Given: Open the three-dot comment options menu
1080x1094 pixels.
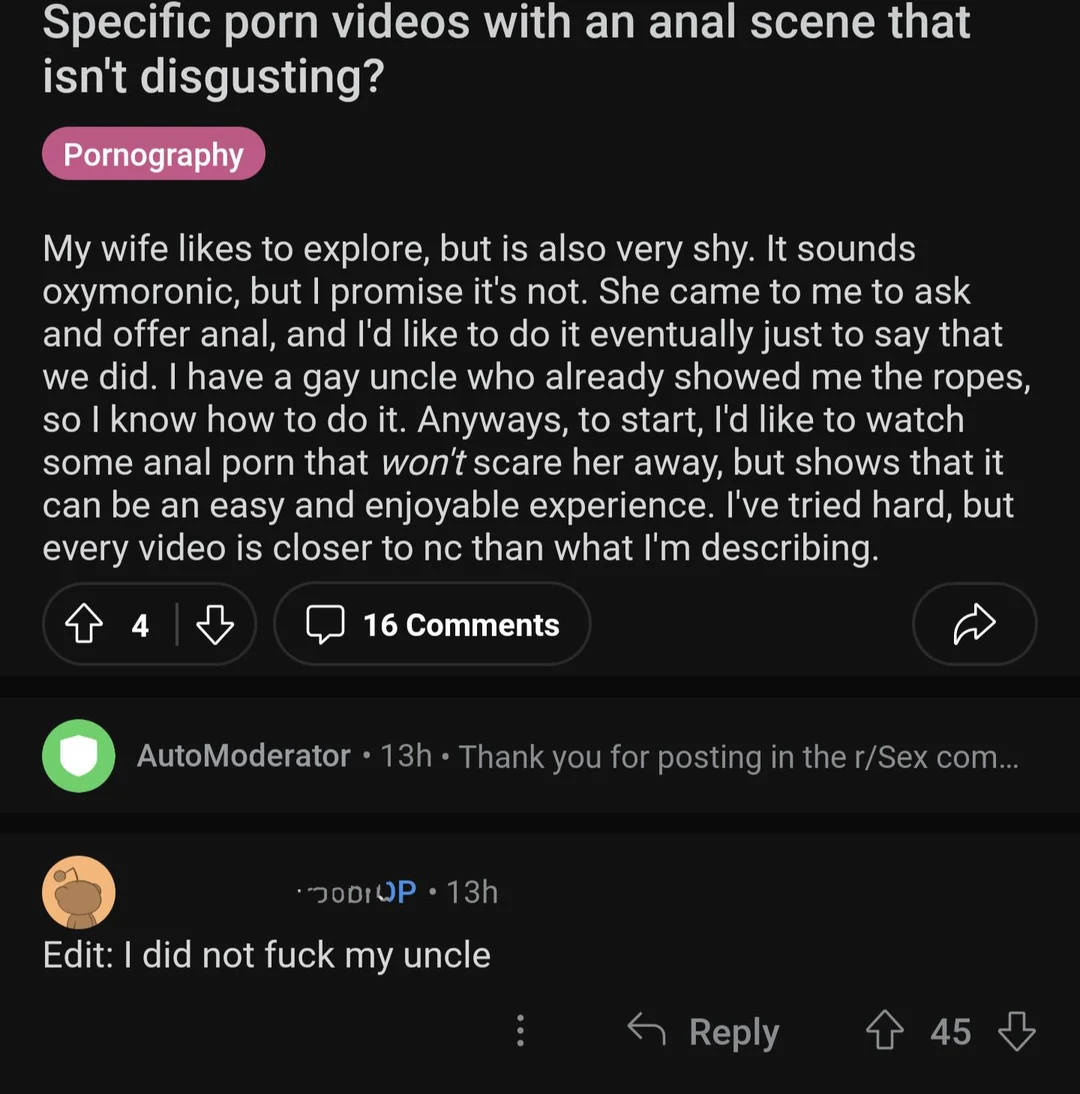Looking at the screenshot, I should [520, 1031].
